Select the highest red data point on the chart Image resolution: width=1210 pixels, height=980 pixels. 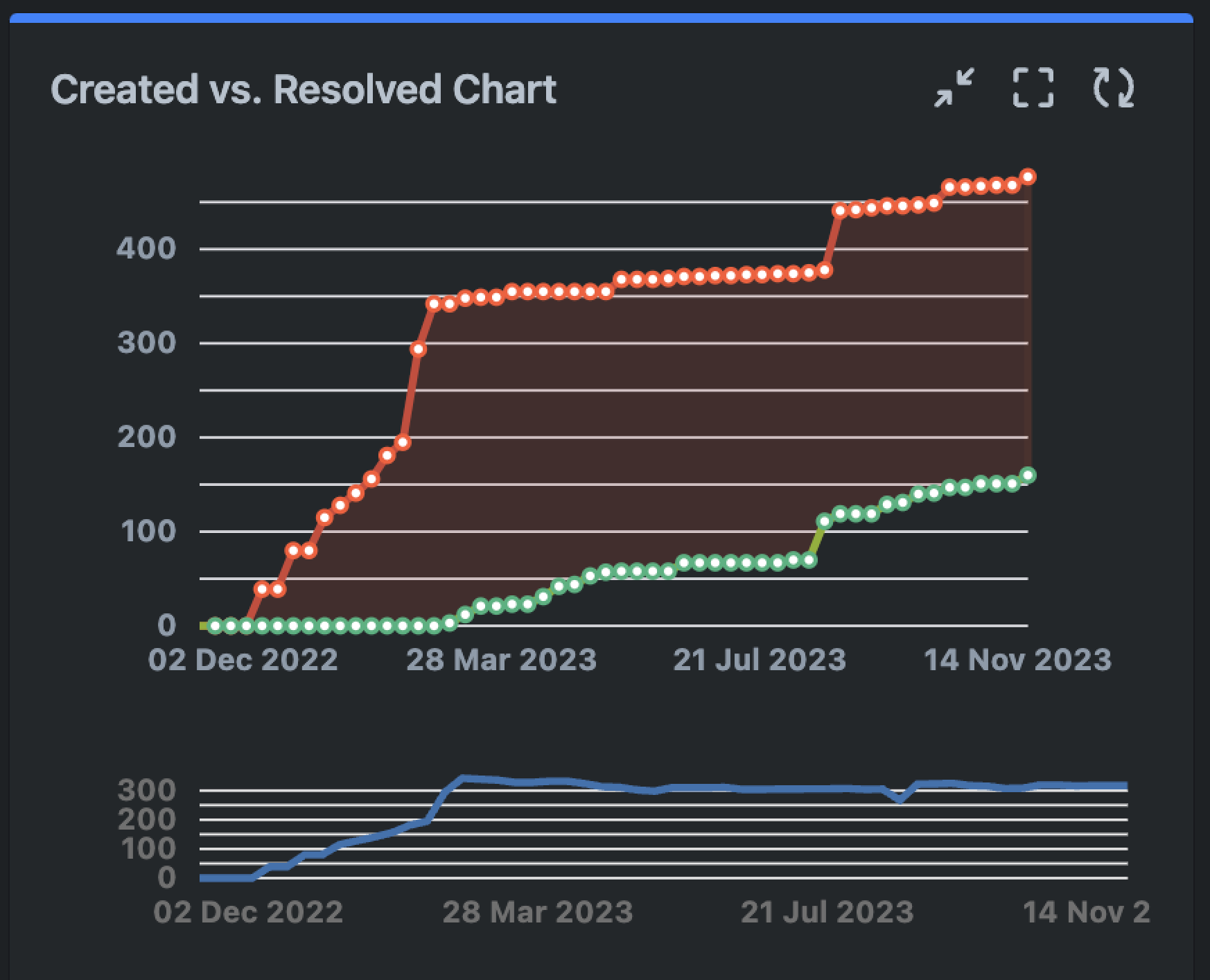[x=1027, y=177]
